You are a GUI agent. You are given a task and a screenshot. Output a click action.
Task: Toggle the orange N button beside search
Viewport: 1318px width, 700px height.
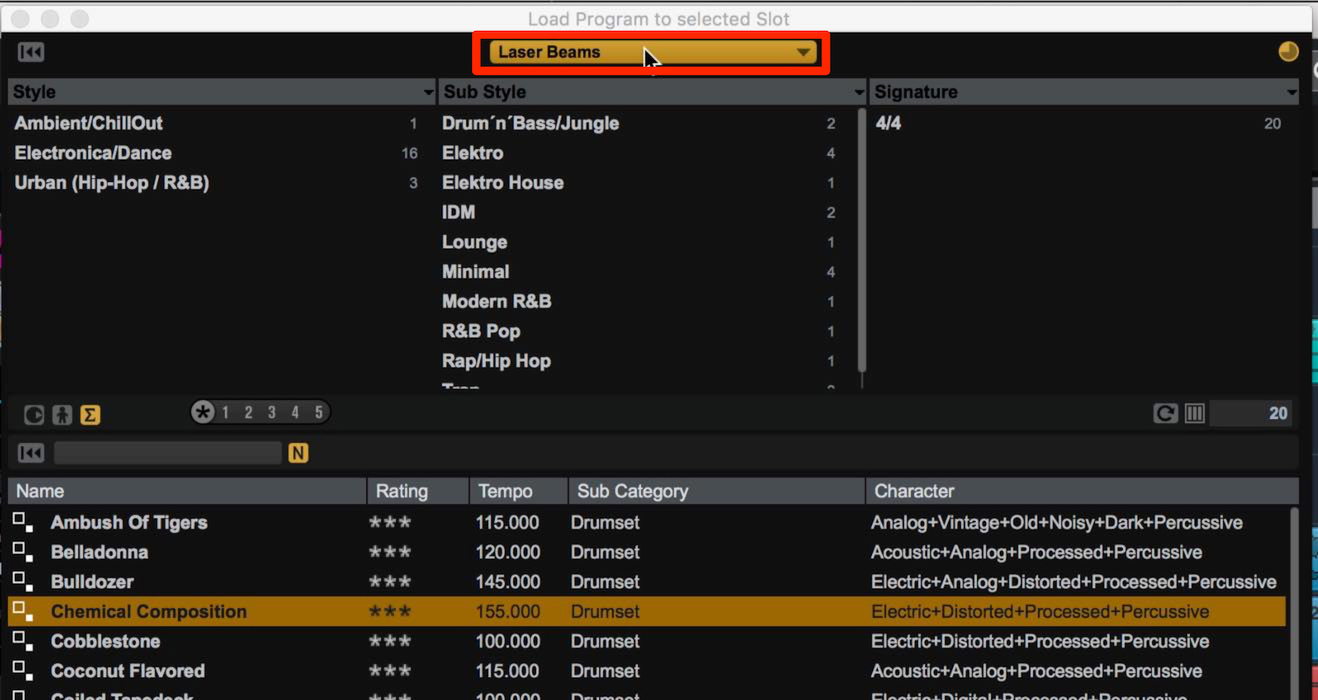tap(298, 453)
